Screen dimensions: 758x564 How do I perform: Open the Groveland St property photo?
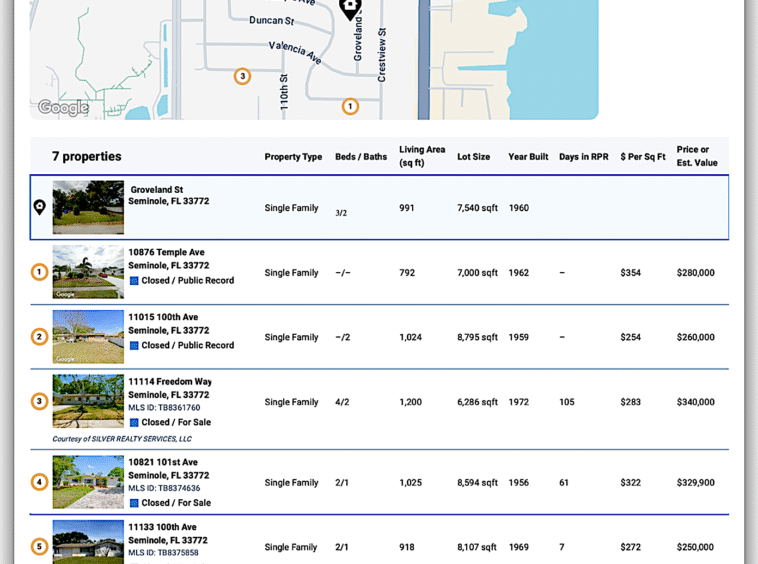[88, 207]
